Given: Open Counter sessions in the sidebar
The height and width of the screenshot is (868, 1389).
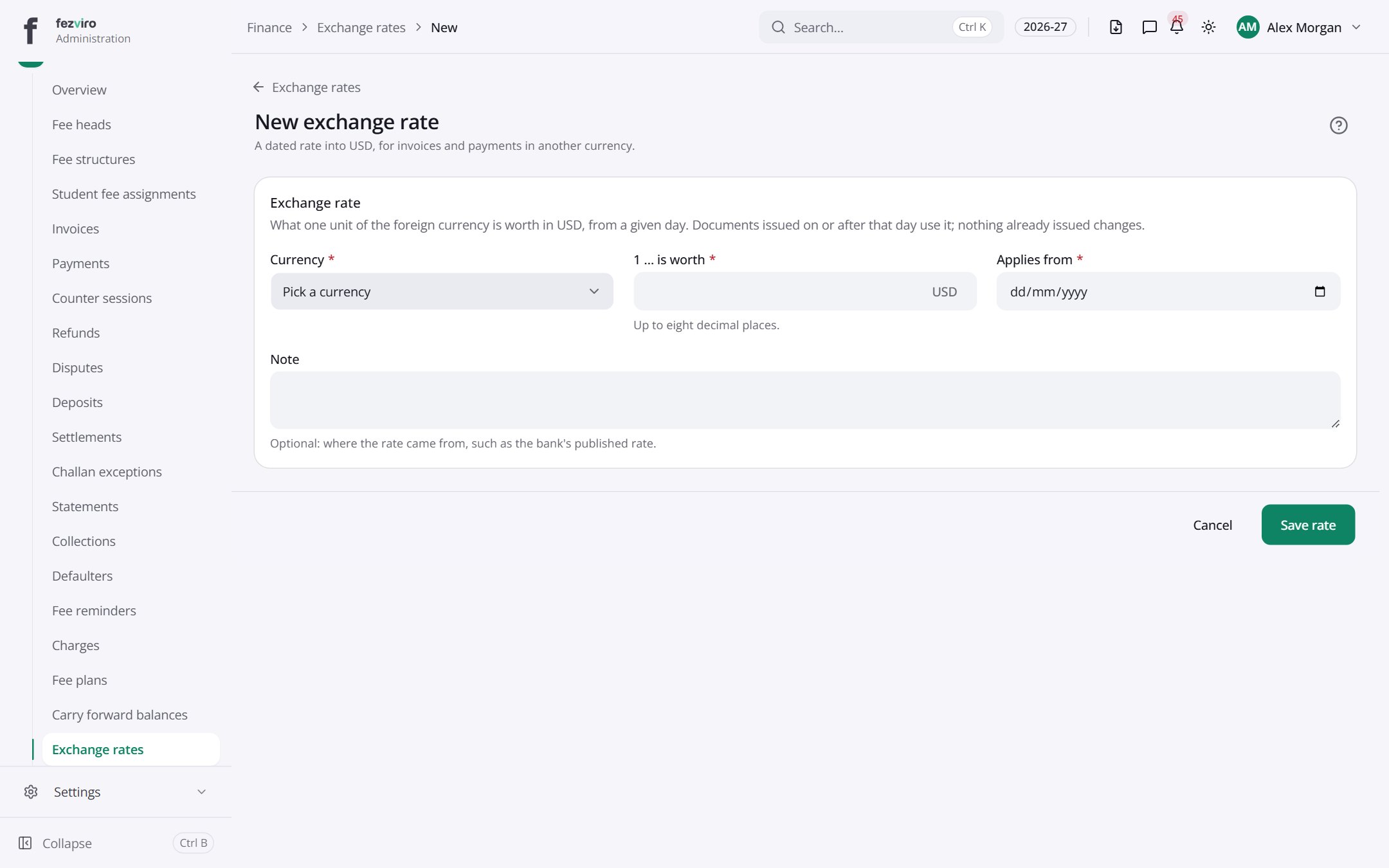Looking at the screenshot, I should pyautogui.click(x=131, y=298).
